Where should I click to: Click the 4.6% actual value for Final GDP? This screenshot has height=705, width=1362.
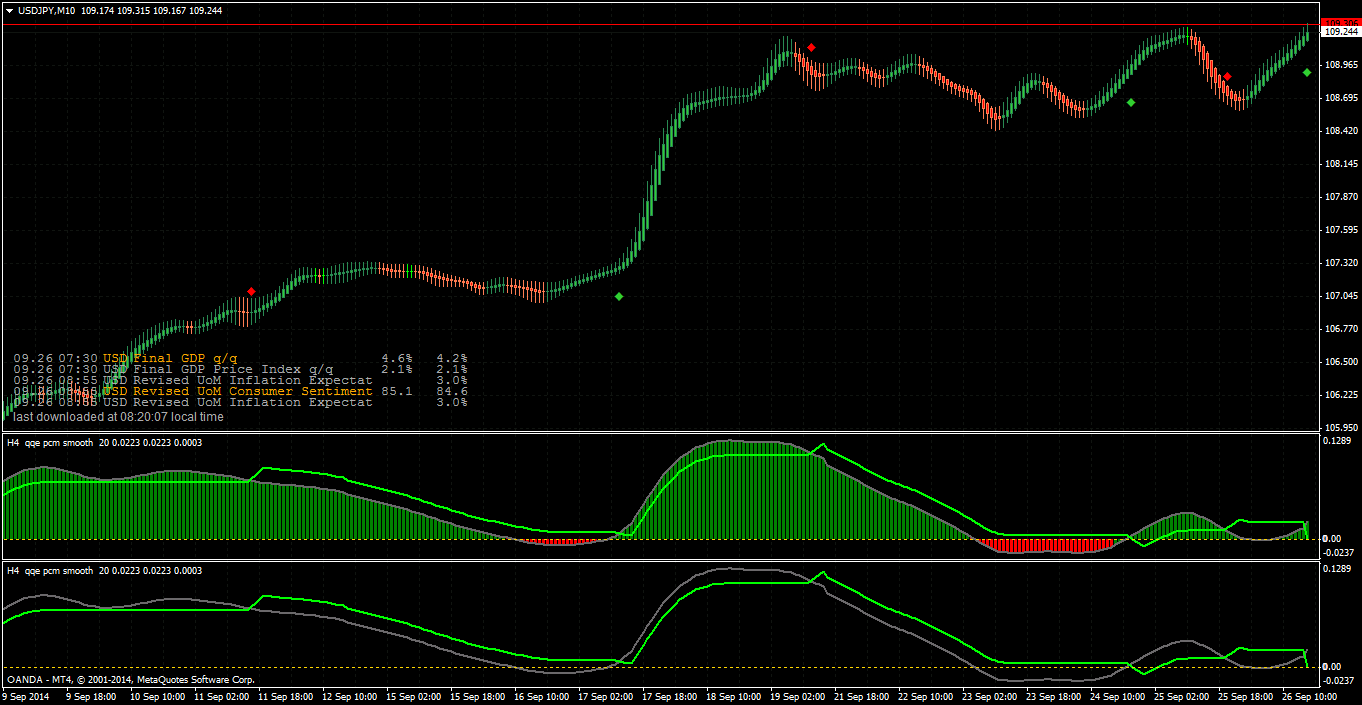tap(397, 358)
